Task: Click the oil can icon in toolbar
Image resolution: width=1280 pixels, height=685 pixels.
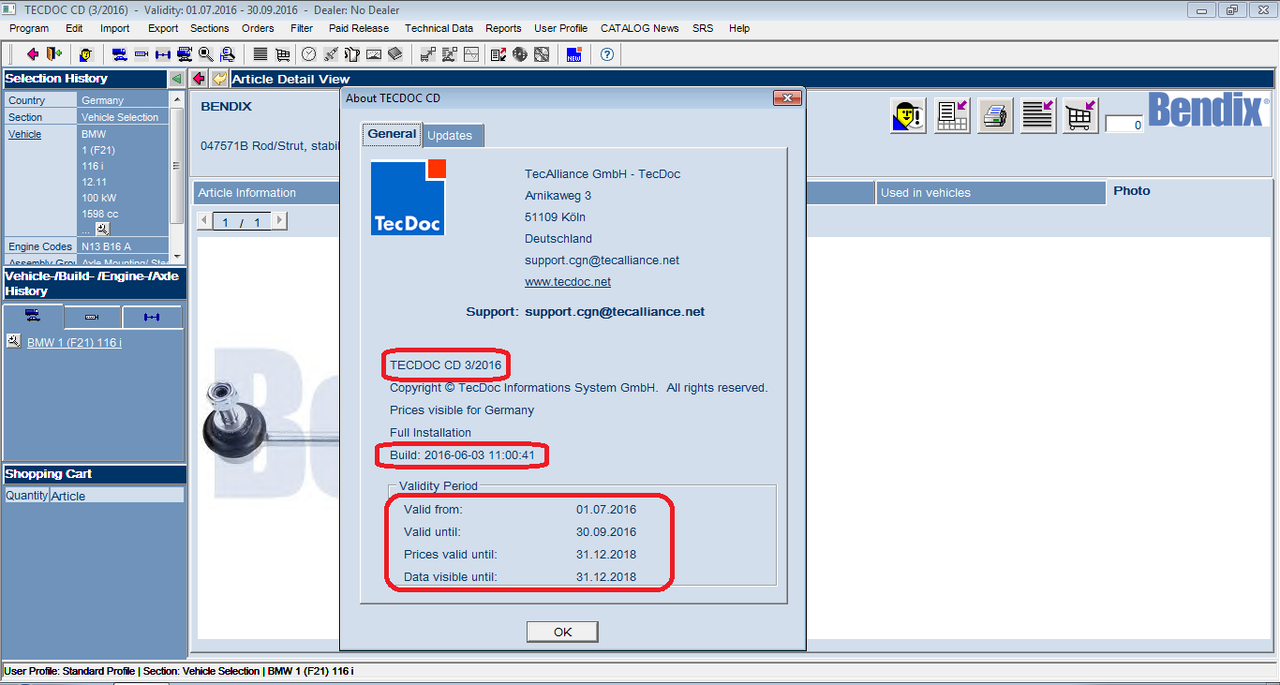Action: [x=353, y=54]
